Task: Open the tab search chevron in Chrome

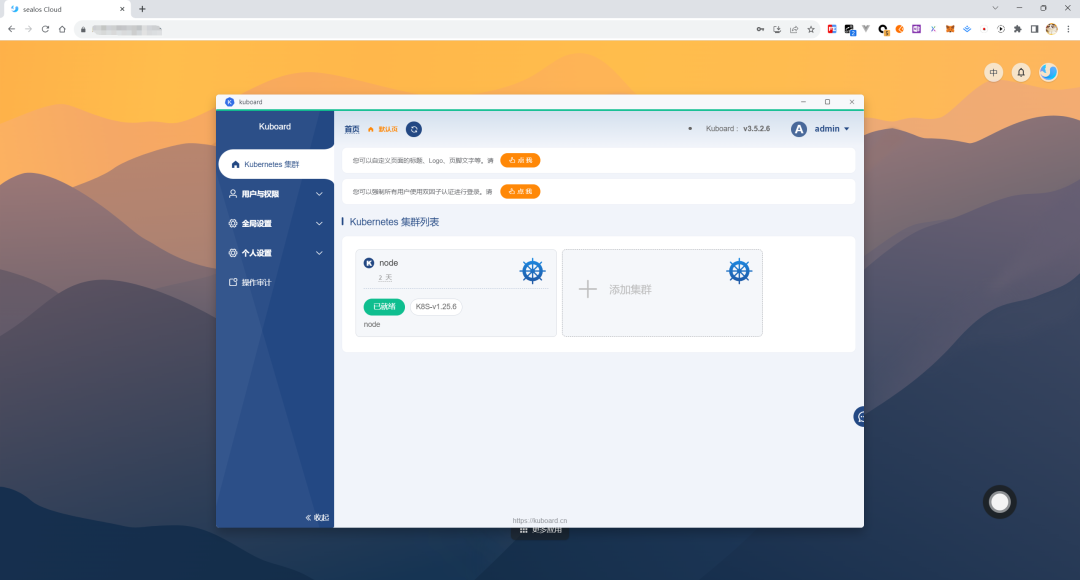Action: tap(995, 8)
